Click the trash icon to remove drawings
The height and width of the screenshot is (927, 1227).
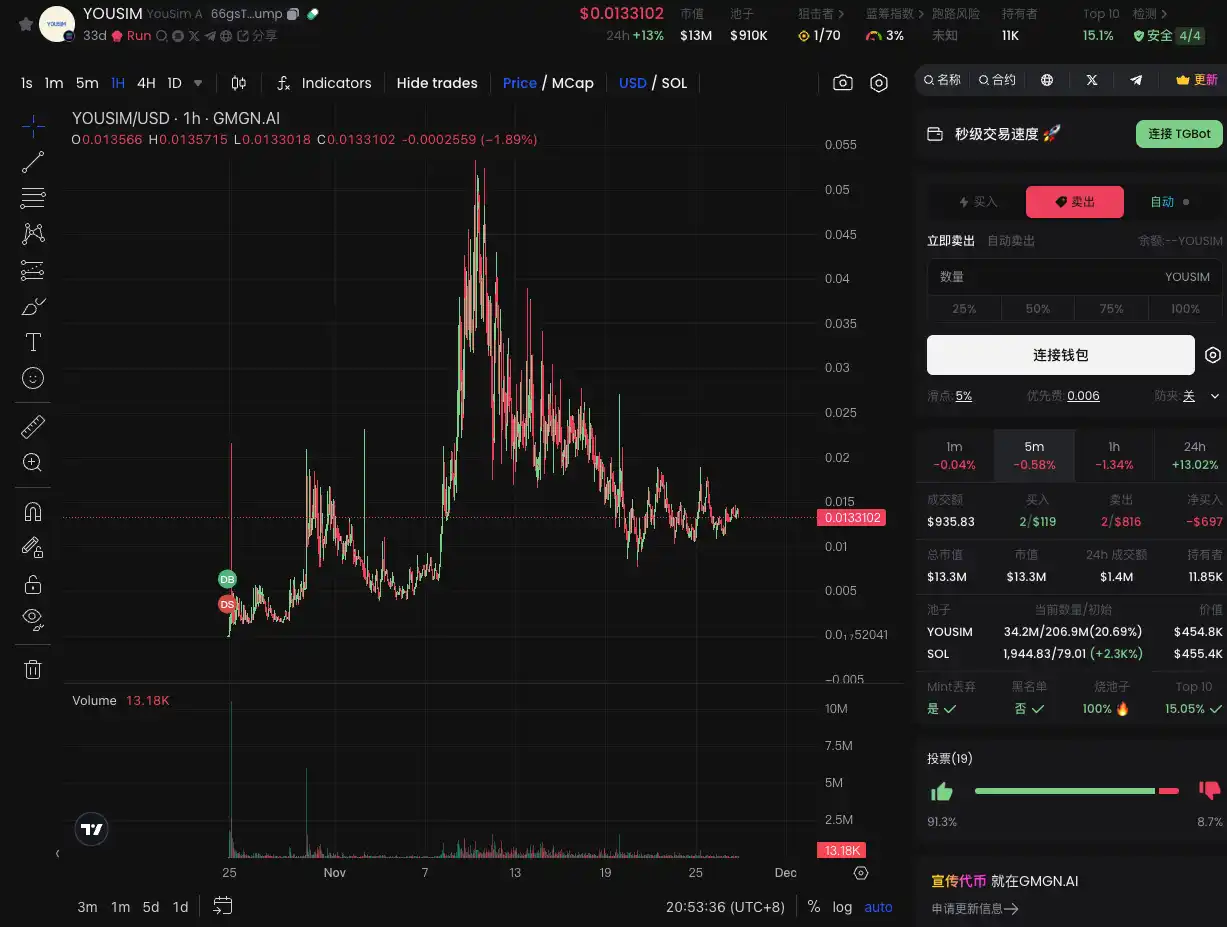(x=33, y=670)
